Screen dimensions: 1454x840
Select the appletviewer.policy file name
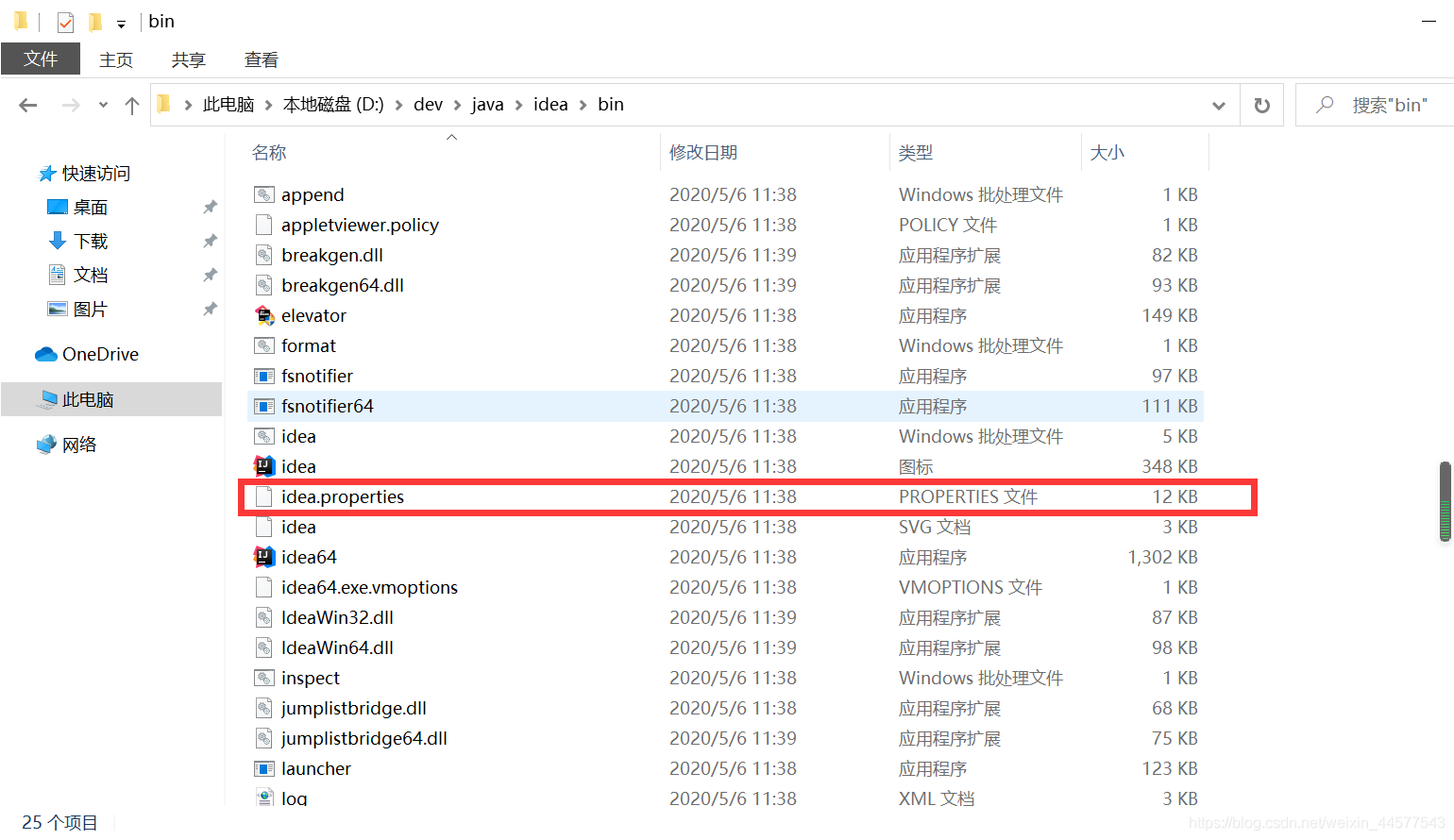(x=360, y=225)
